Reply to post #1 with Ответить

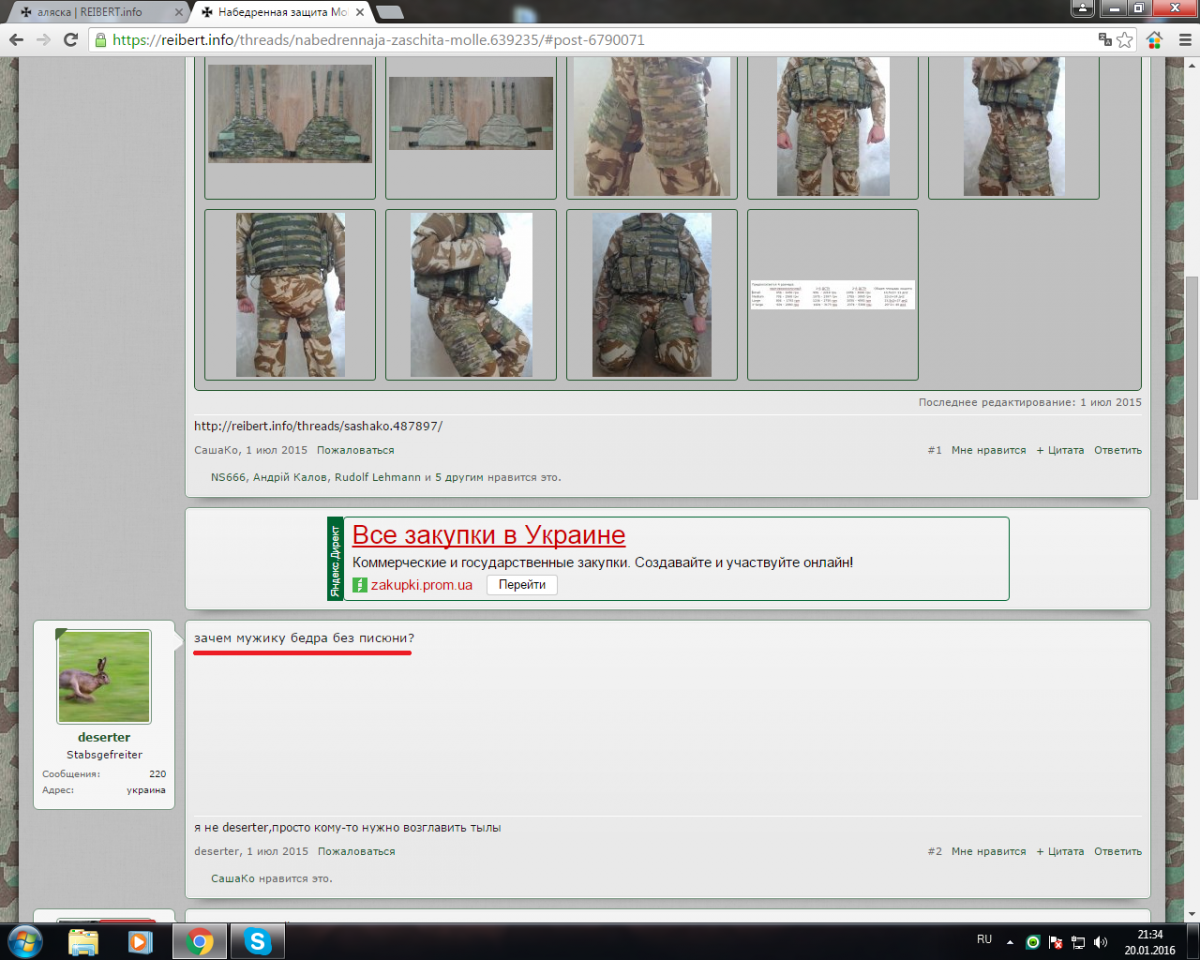(x=1118, y=450)
